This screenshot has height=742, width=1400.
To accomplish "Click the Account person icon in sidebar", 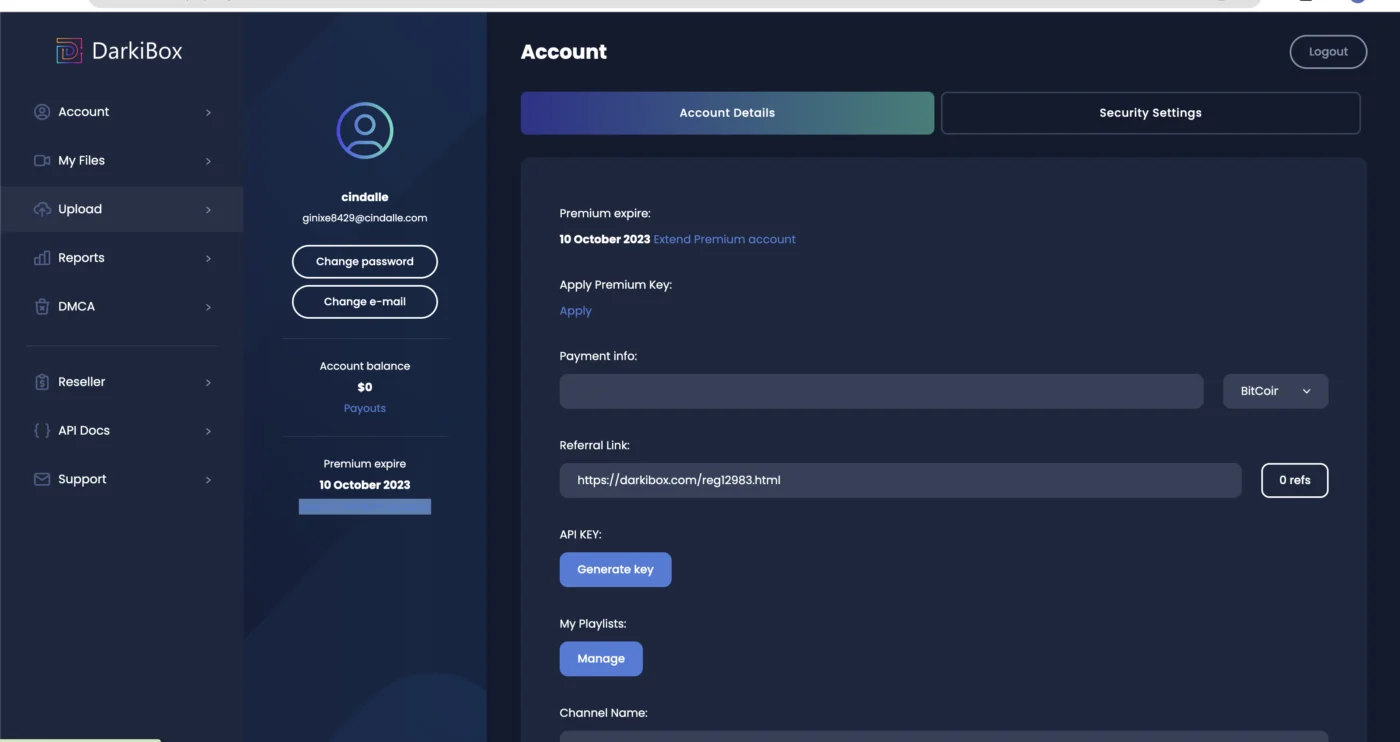I will point(42,112).
